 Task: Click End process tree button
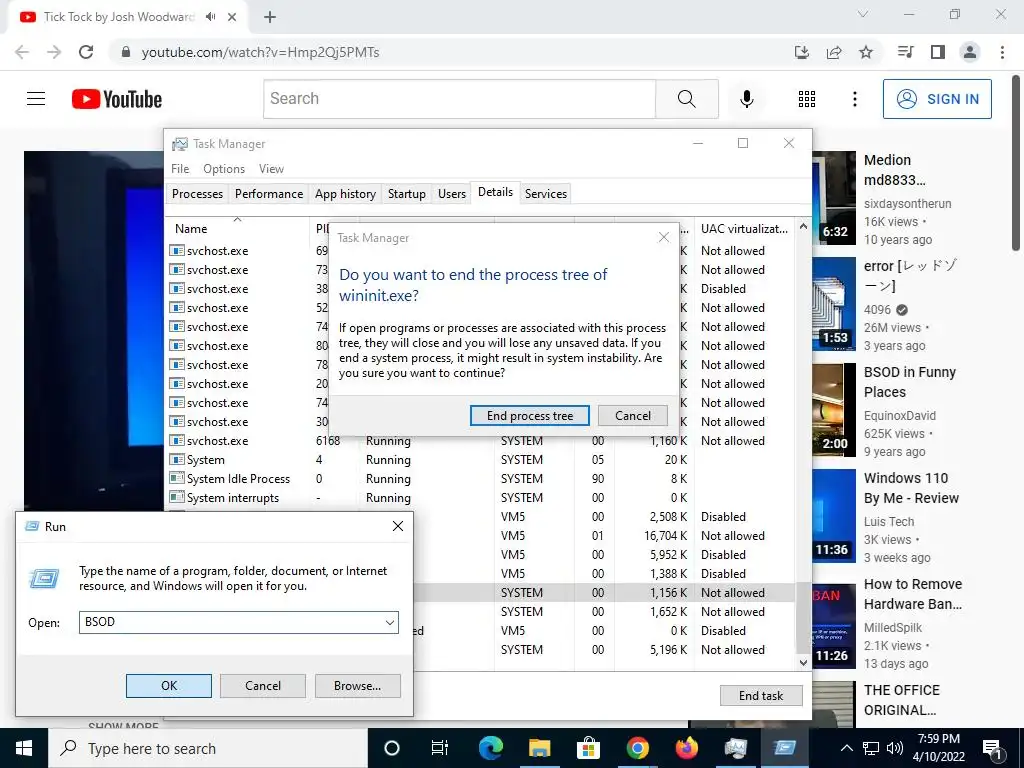pyautogui.click(x=530, y=415)
